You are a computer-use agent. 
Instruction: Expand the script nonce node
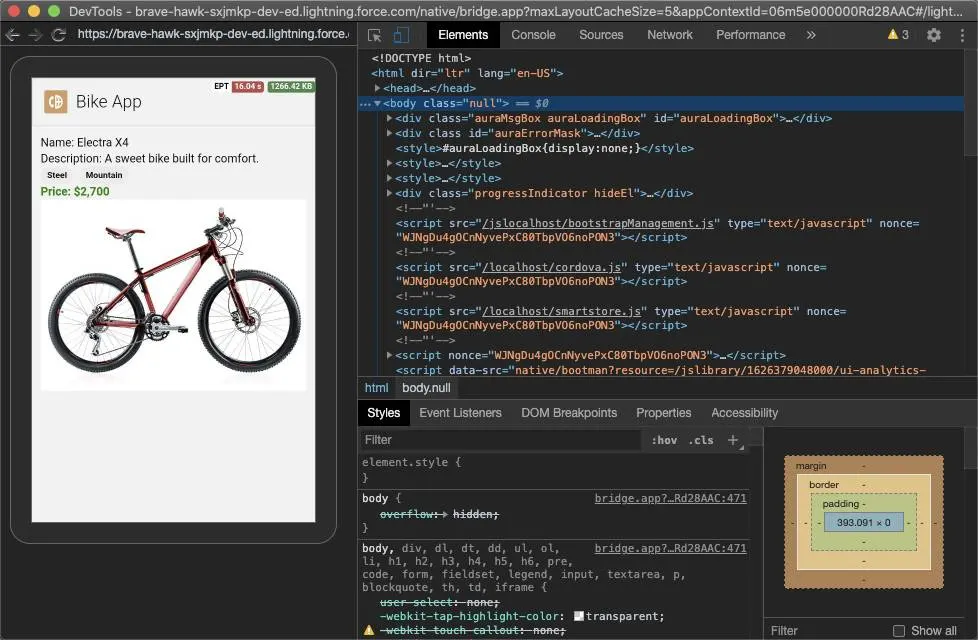(389, 355)
